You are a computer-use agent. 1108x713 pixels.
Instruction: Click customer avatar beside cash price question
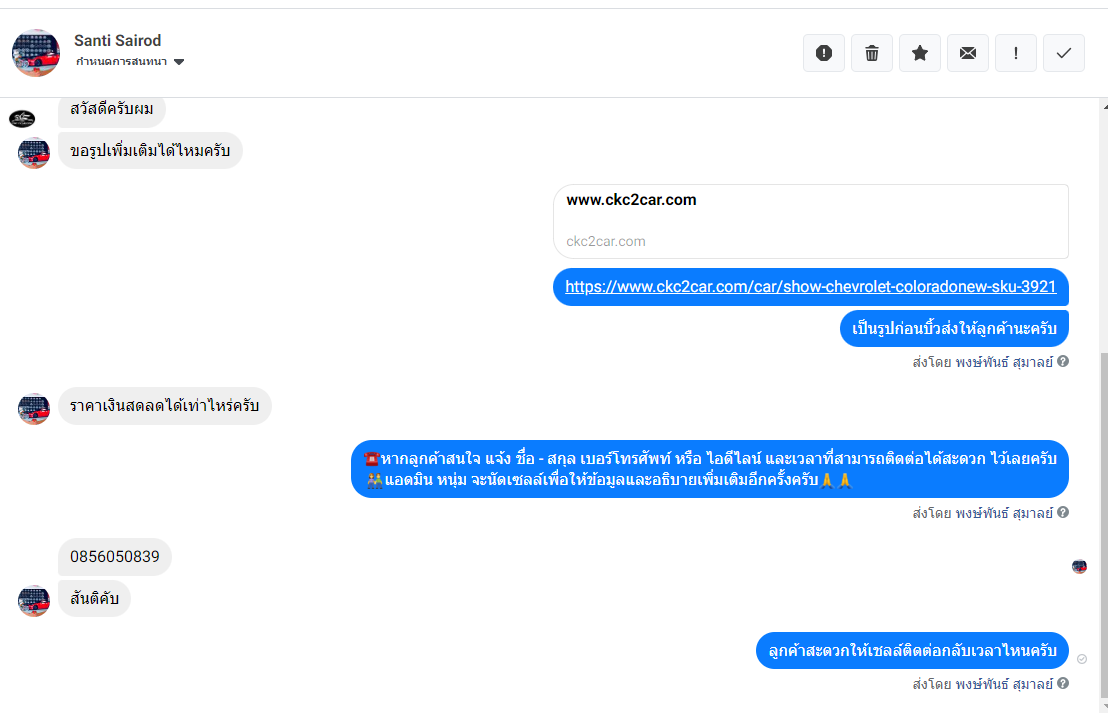pos(34,408)
